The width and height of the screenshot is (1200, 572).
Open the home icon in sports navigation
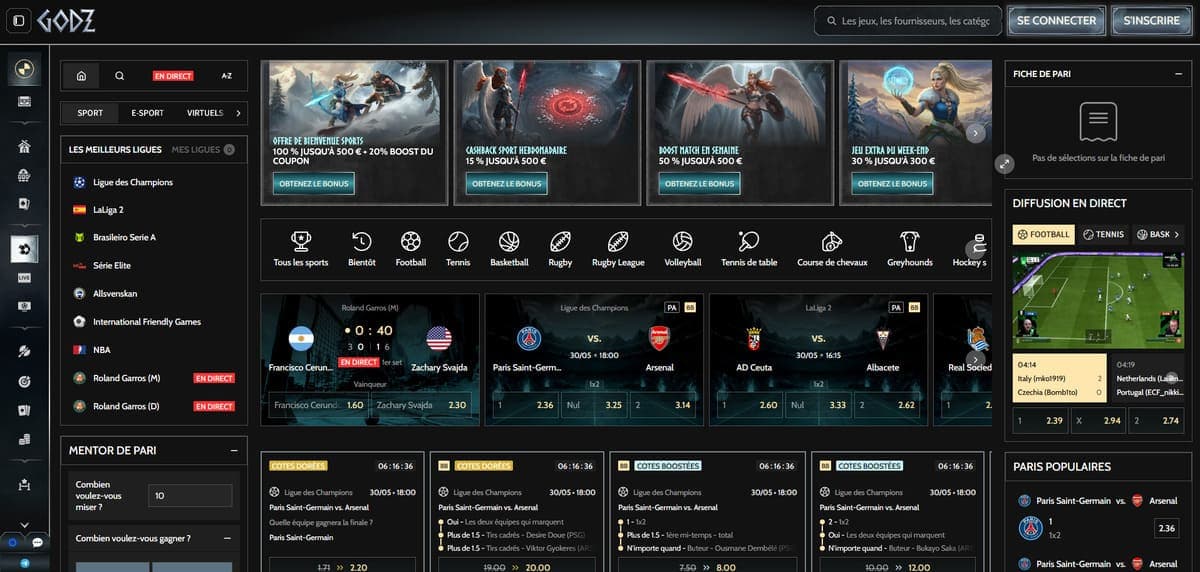pyautogui.click(x=81, y=76)
